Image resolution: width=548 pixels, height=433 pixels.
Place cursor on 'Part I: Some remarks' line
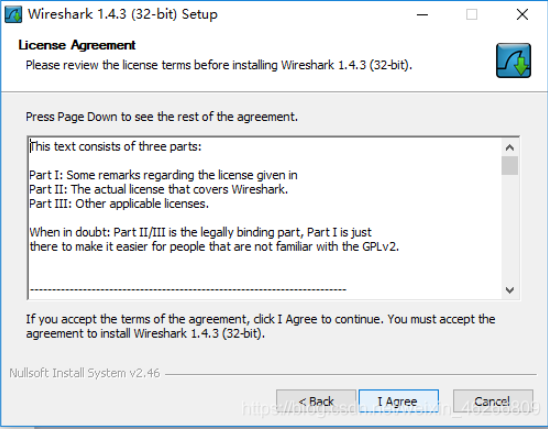point(163,175)
